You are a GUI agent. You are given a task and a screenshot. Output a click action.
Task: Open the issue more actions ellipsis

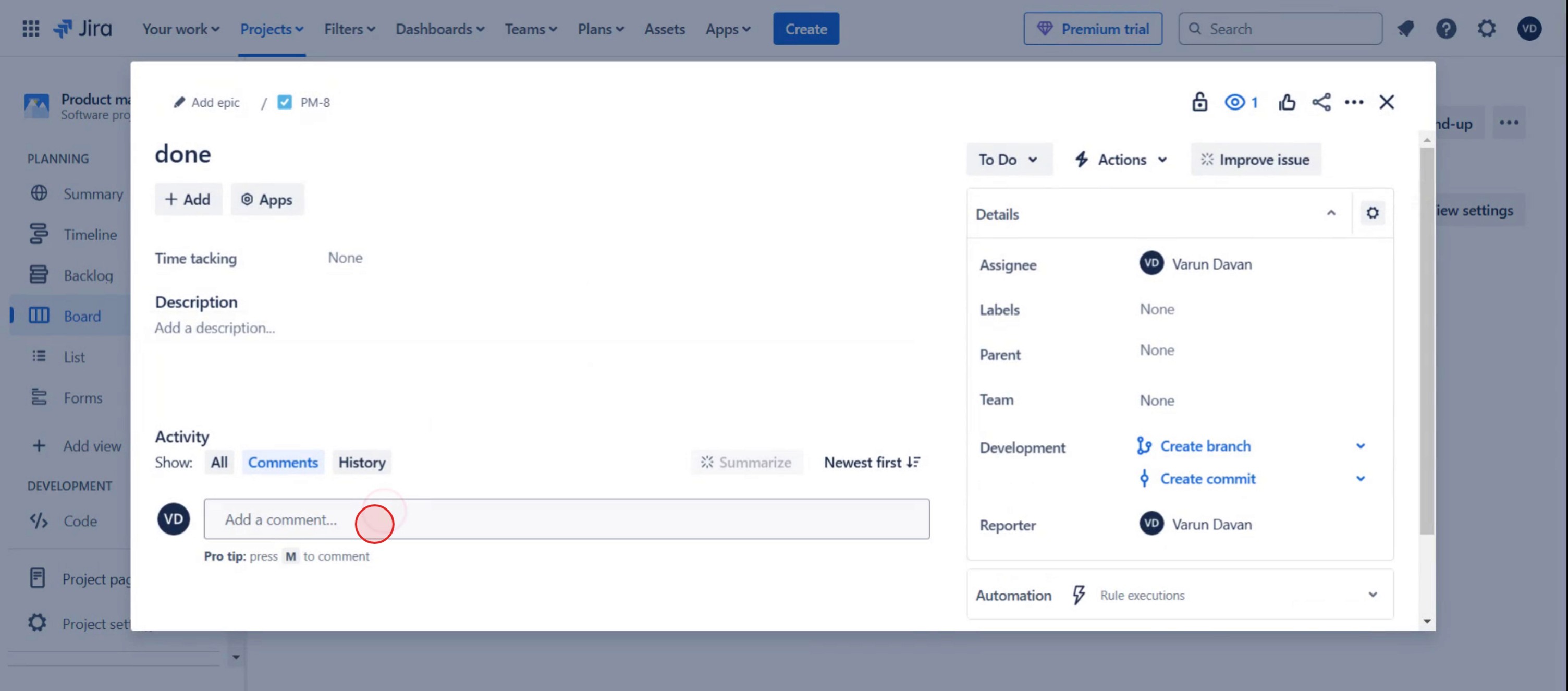(x=1354, y=102)
